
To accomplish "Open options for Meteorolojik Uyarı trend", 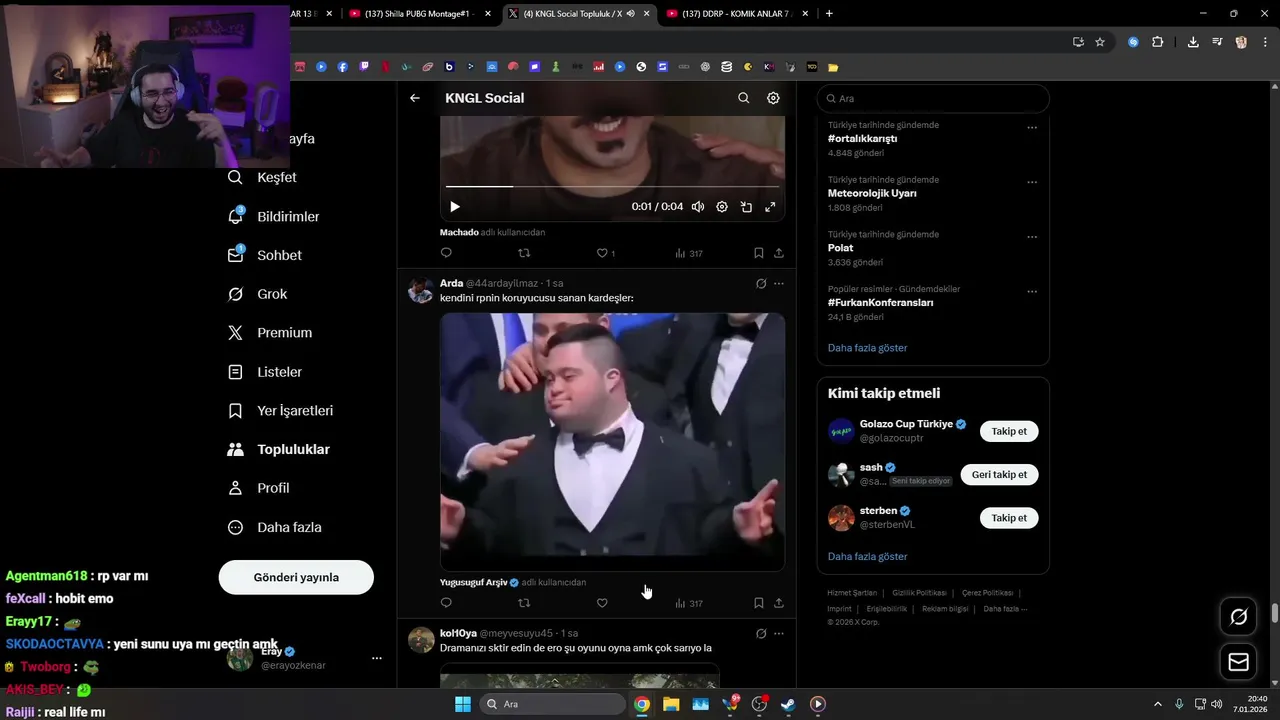I will coord(1032,182).
